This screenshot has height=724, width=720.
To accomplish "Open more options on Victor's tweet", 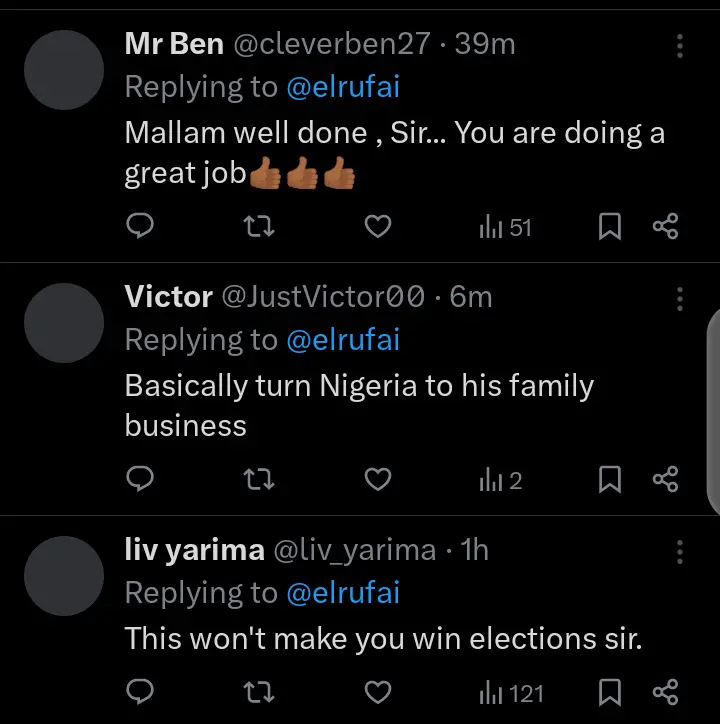I will pos(680,299).
